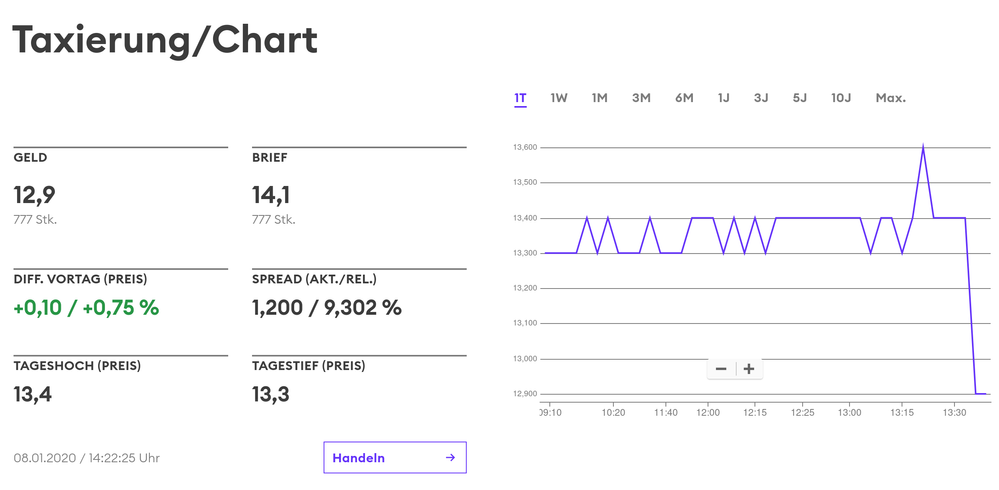Zoom out chart with minus icon
The height and width of the screenshot is (490, 999).
(720, 369)
